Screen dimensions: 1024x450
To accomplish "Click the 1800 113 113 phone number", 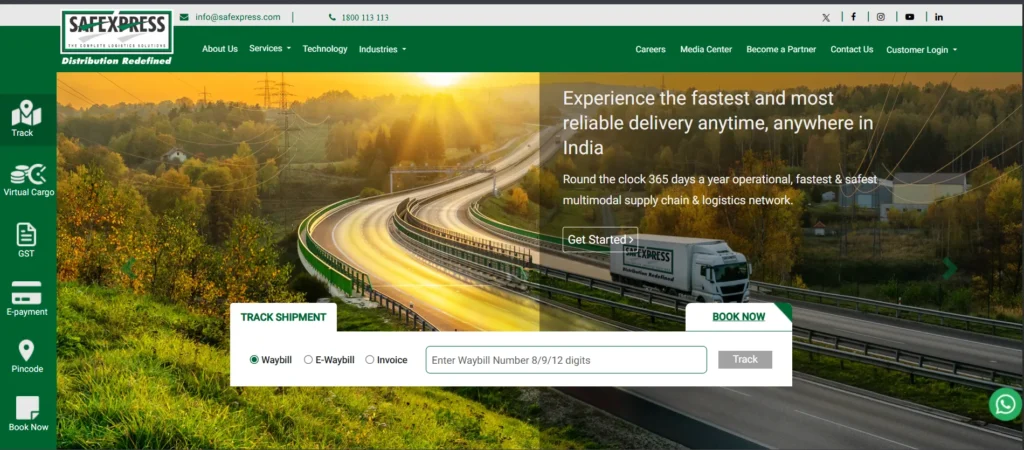I will click(365, 18).
